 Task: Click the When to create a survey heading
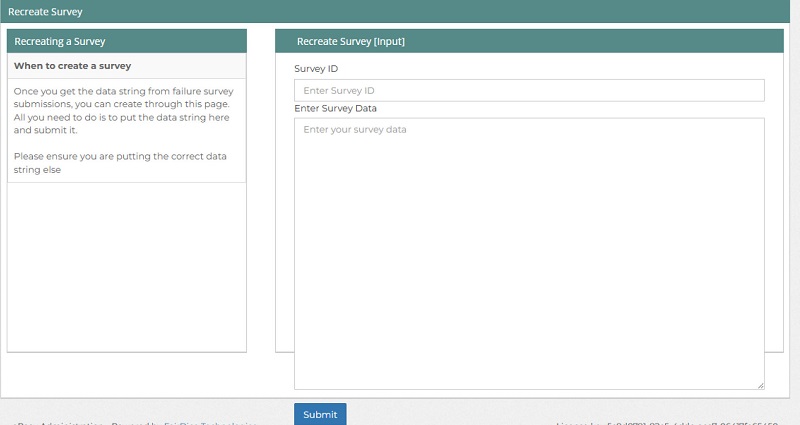tap(73, 65)
